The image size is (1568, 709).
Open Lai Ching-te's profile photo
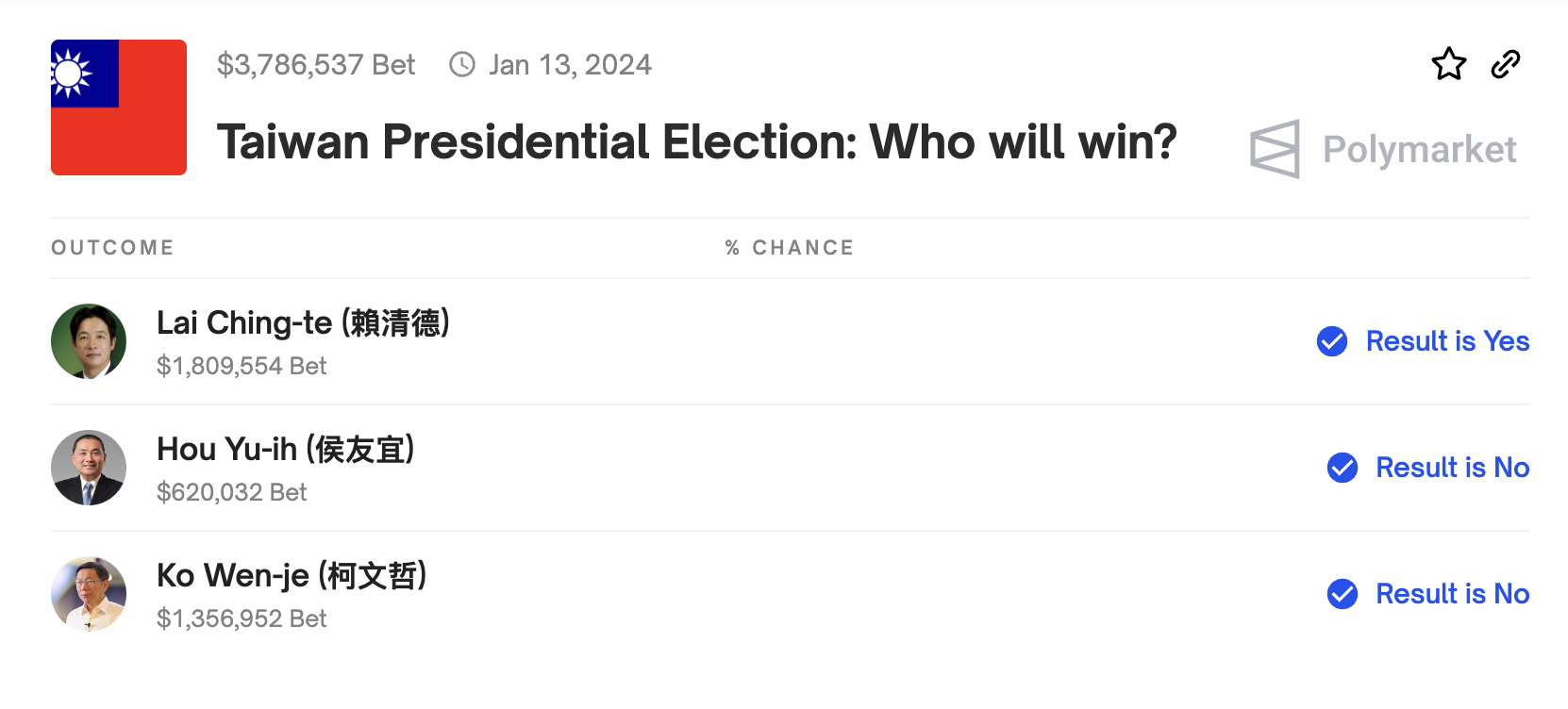point(89,341)
